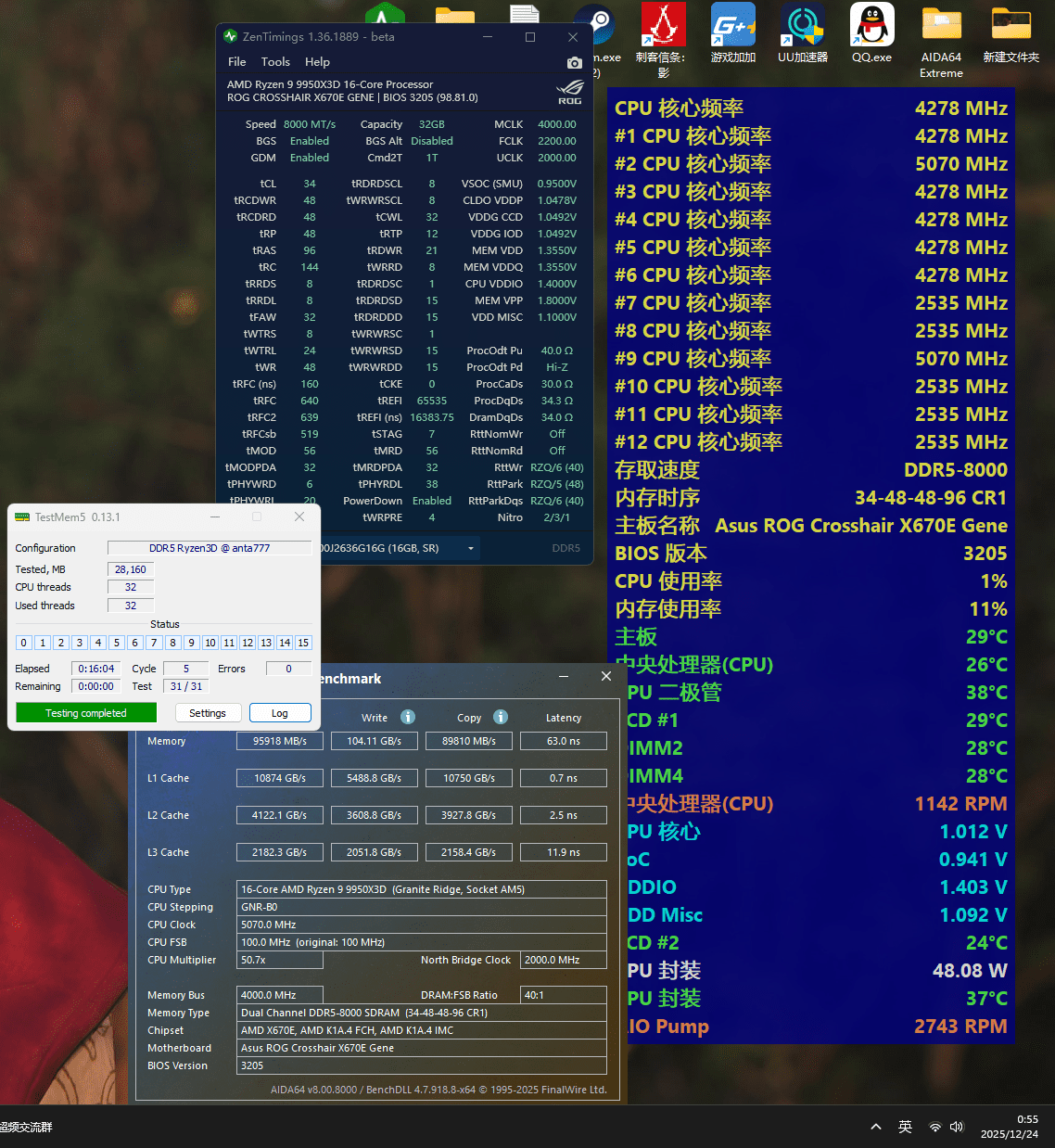The width and height of the screenshot is (1055, 1148).
Task: Click thread status box 0 in TestMem5
Action: pyautogui.click(x=24, y=643)
